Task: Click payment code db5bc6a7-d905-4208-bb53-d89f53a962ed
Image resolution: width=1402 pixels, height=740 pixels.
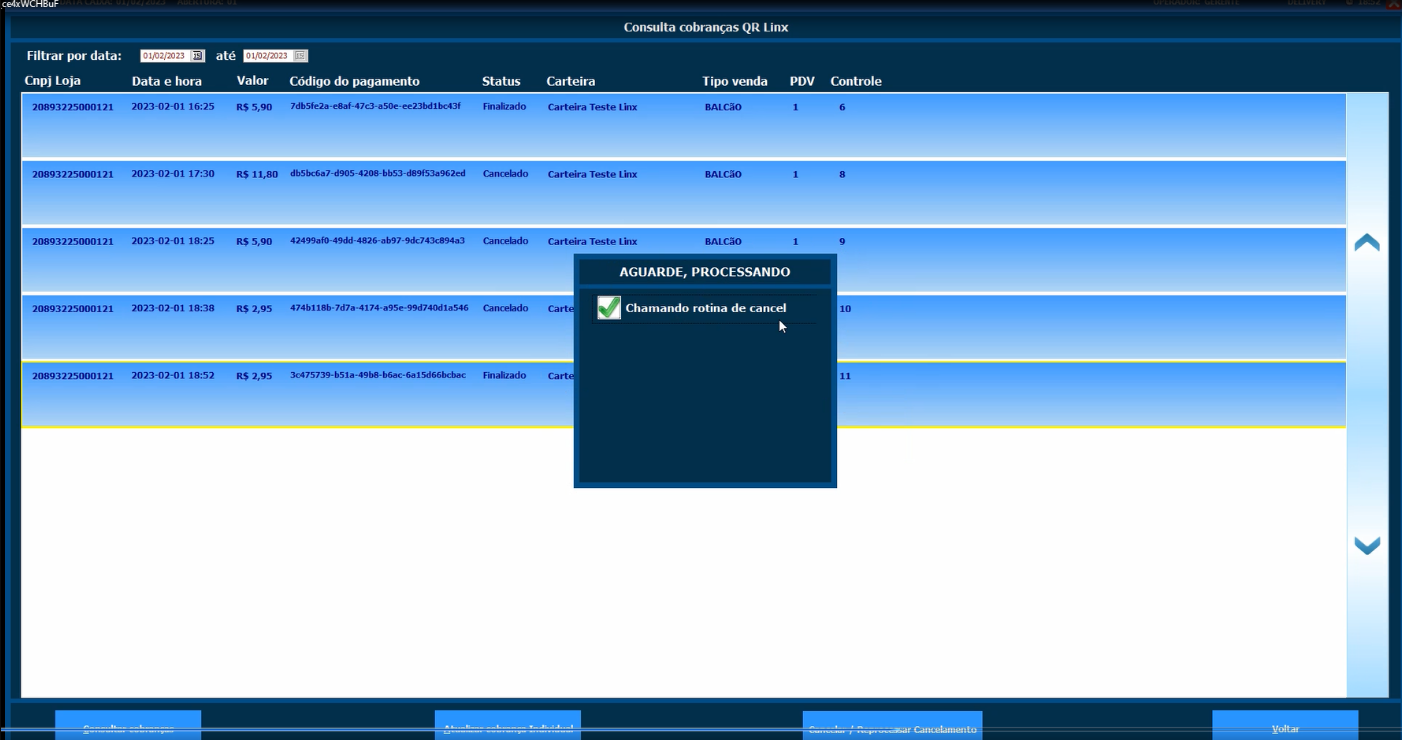Action: pyautogui.click(x=378, y=173)
